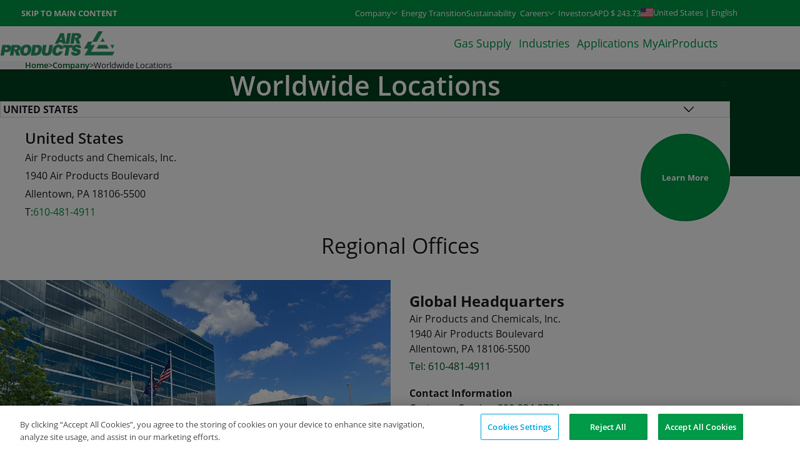Click the Air Products logo
Image resolution: width=800 pixels, height=450 pixels.
pyautogui.click(x=57, y=44)
